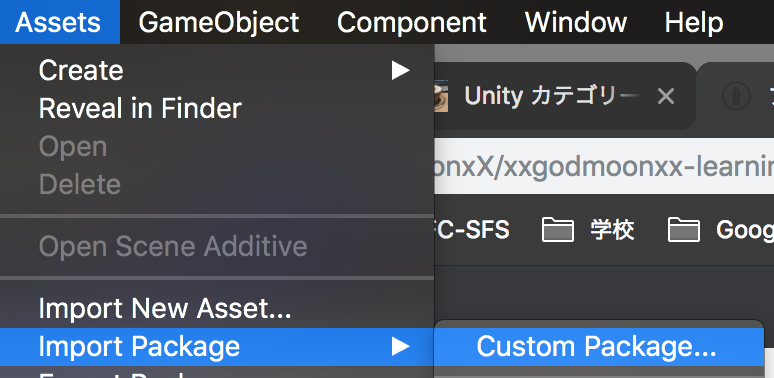The height and width of the screenshot is (378, 774).
Task: Open the Help menu
Action: 694,22
